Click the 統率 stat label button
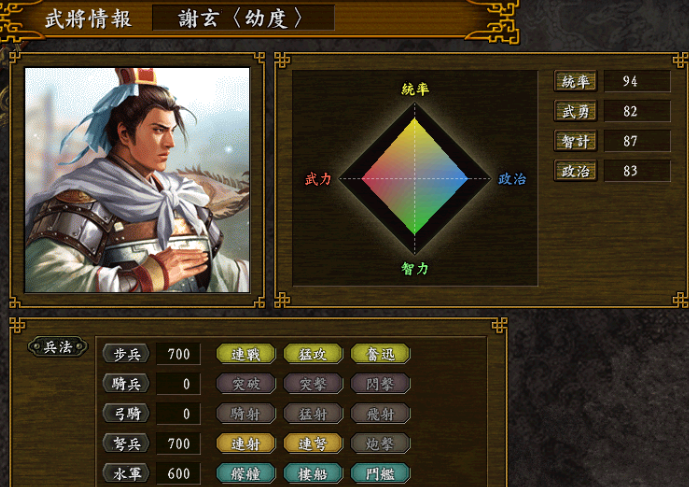Image resolution: width=689 pixels, height=487 pixels. click(575, 81)
